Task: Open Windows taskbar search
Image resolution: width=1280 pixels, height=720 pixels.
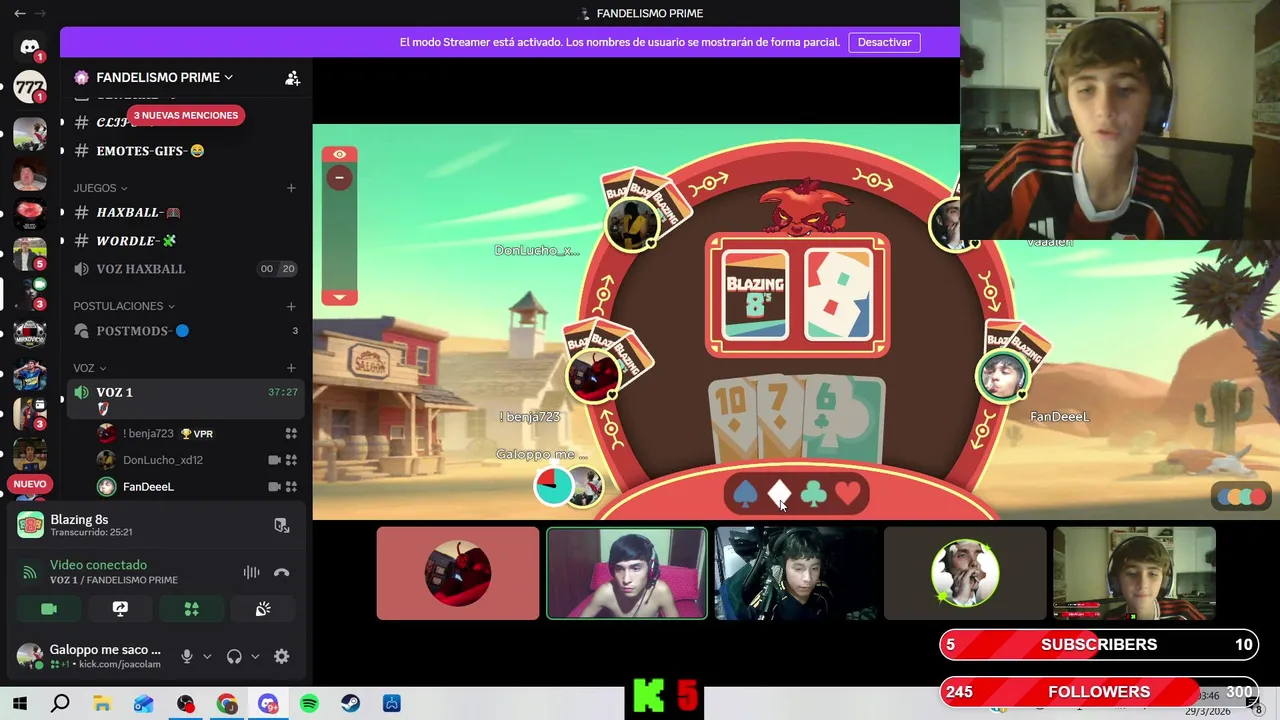Action: point(60,704)
